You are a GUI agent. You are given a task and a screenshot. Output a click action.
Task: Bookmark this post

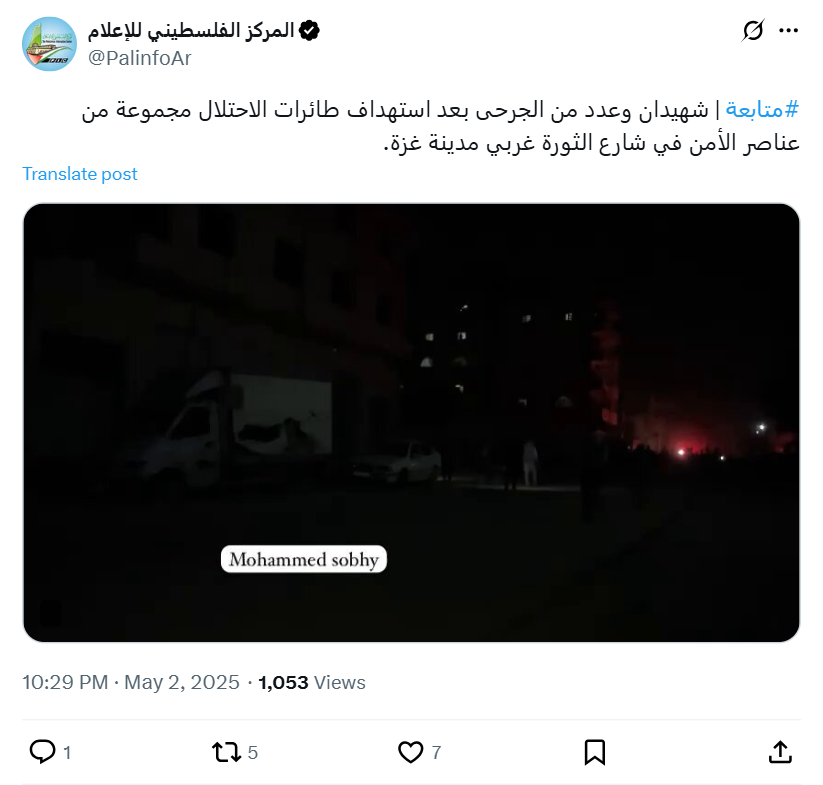[x=595, y=751]
